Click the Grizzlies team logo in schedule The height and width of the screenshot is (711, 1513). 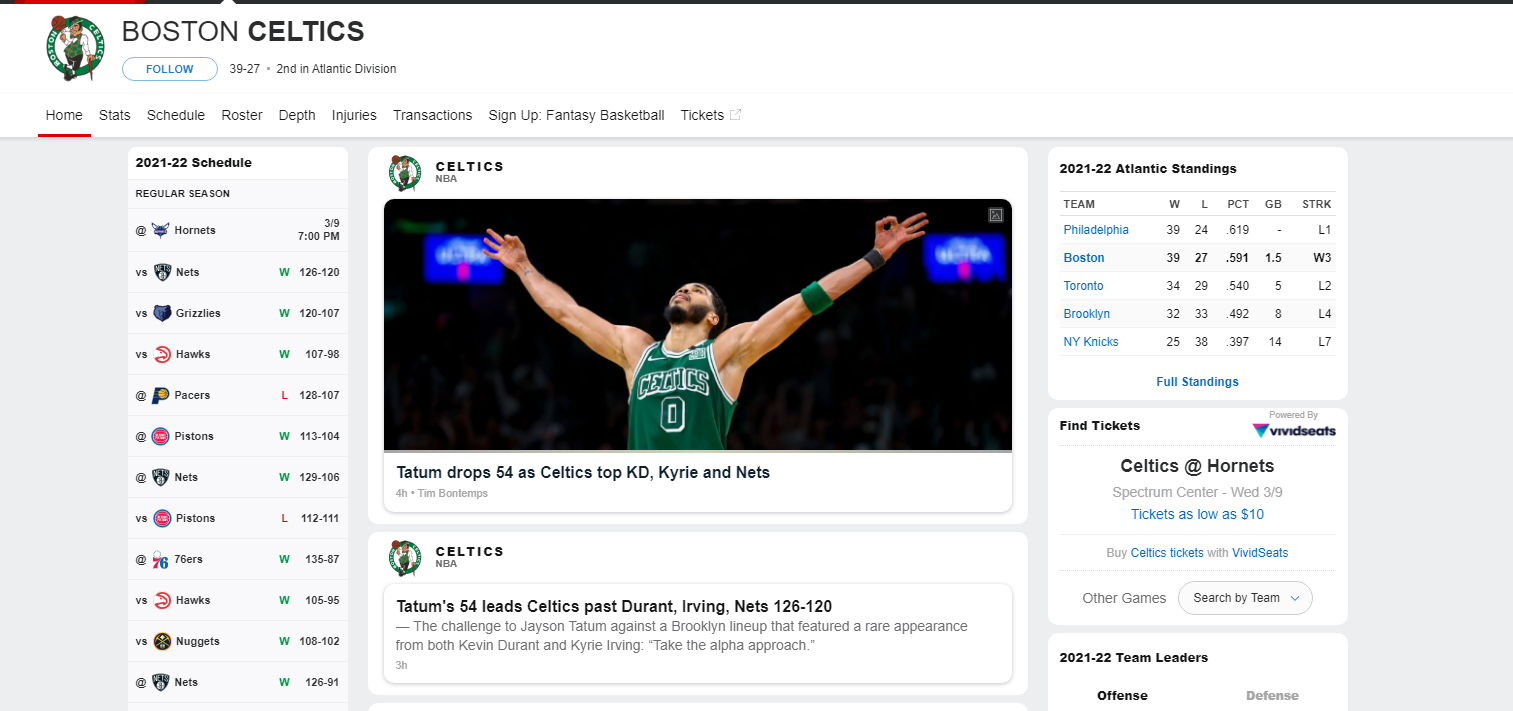[162, 313]
